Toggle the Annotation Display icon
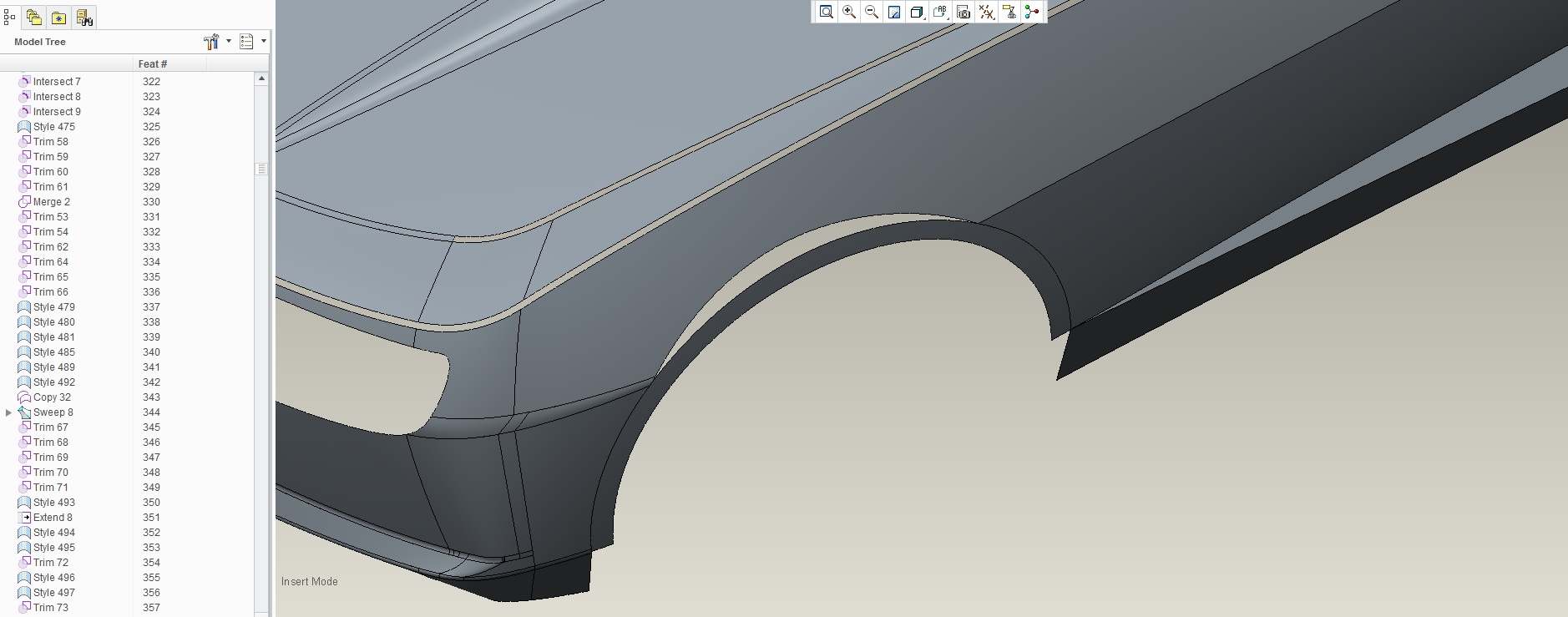This screenshot has height=617, width=1568. 1009,12
